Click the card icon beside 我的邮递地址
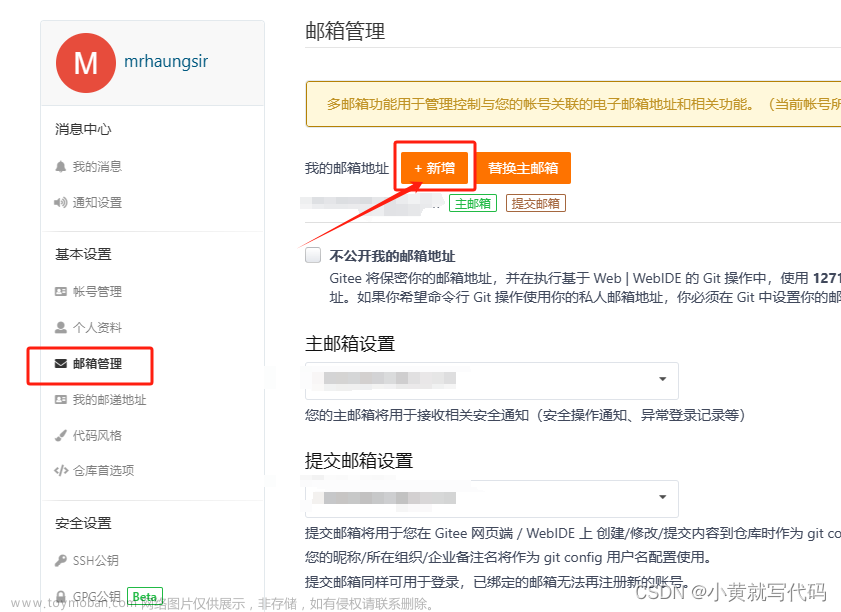Image resolution: width=841 pixels, height=612 pixels. 61,400
